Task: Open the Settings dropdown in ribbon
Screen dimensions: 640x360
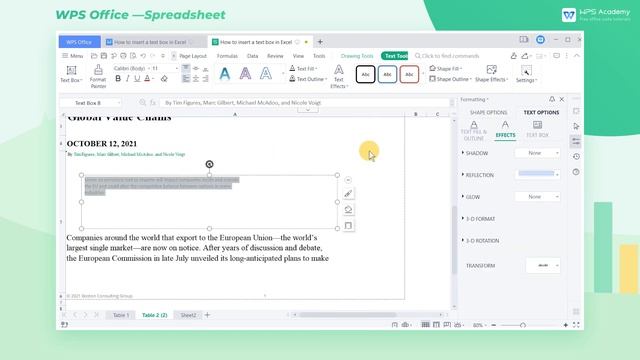Action: click(526, 74)
